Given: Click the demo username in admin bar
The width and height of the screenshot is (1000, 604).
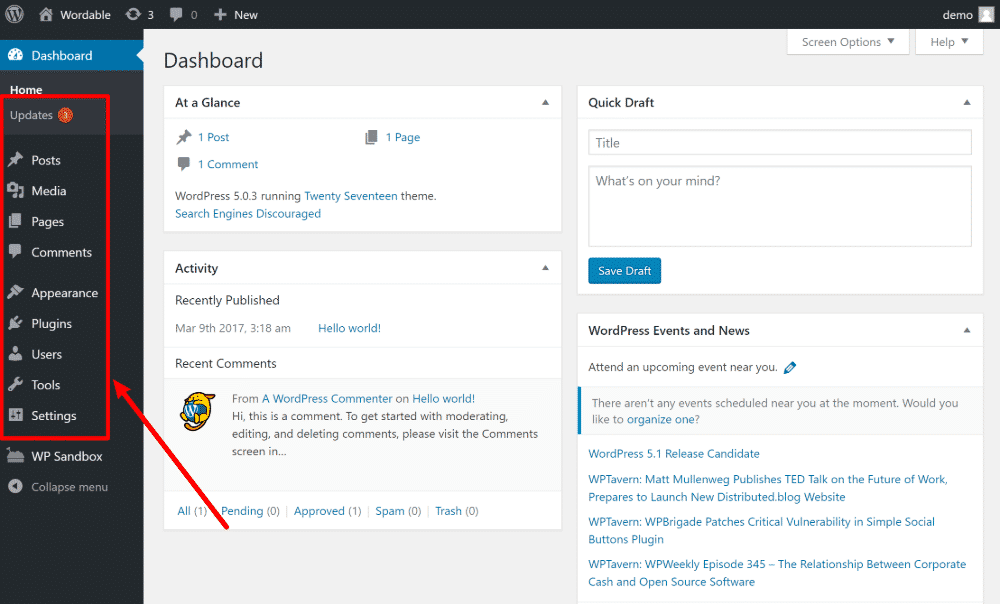Looking at the screenshot, I should point(957,15).
